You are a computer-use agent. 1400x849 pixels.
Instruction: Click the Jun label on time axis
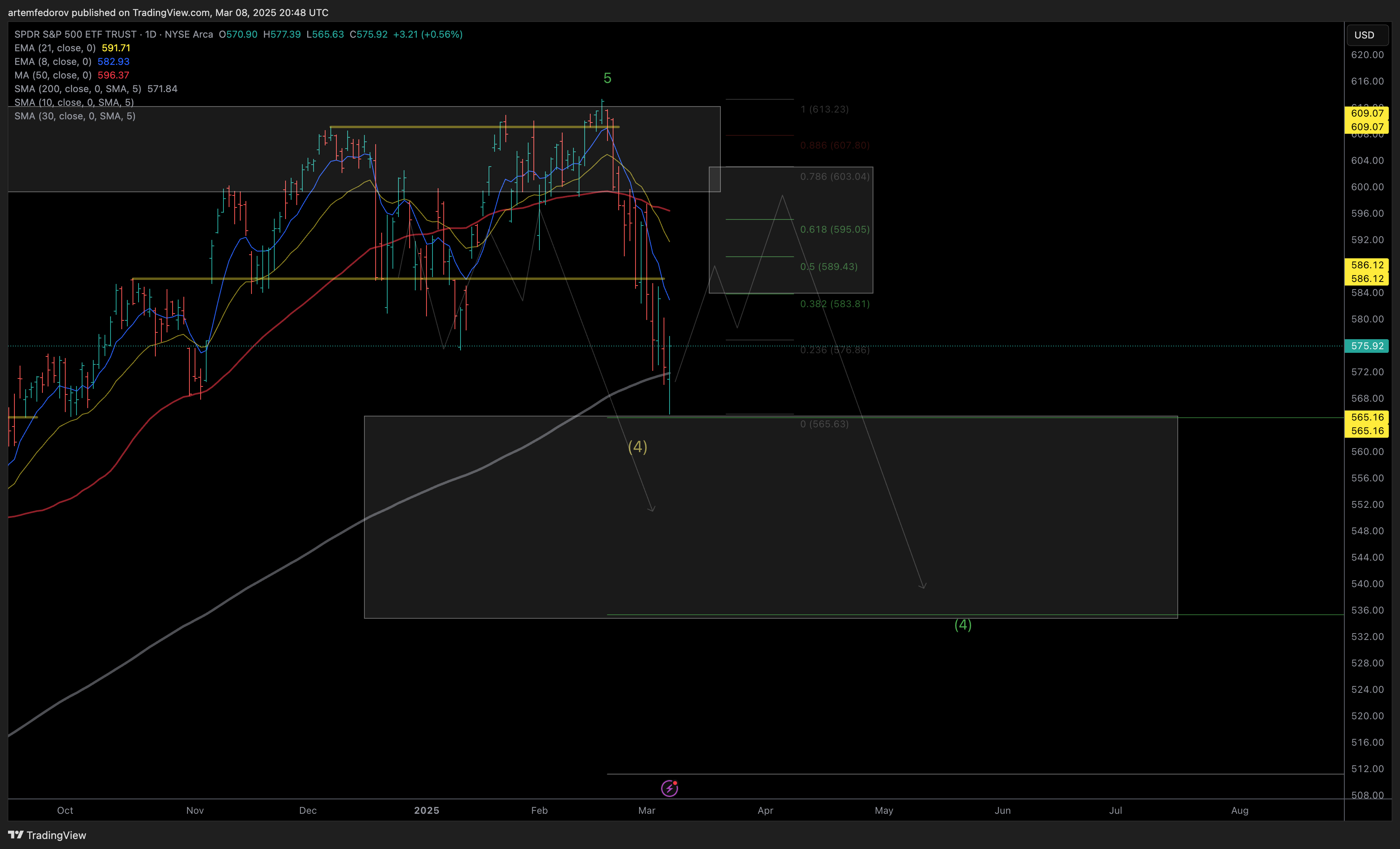[1002, 811]
